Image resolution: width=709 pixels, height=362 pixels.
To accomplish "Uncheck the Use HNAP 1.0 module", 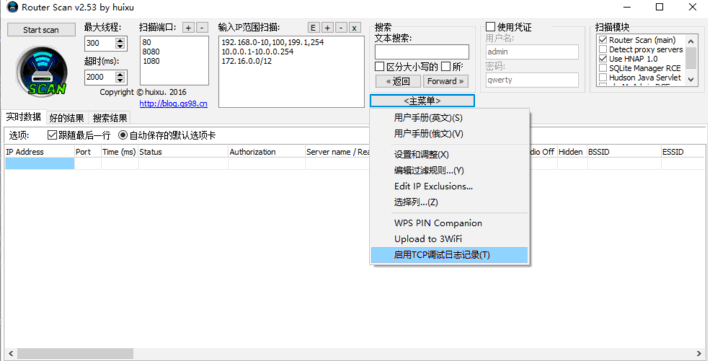I will point(603,59).
